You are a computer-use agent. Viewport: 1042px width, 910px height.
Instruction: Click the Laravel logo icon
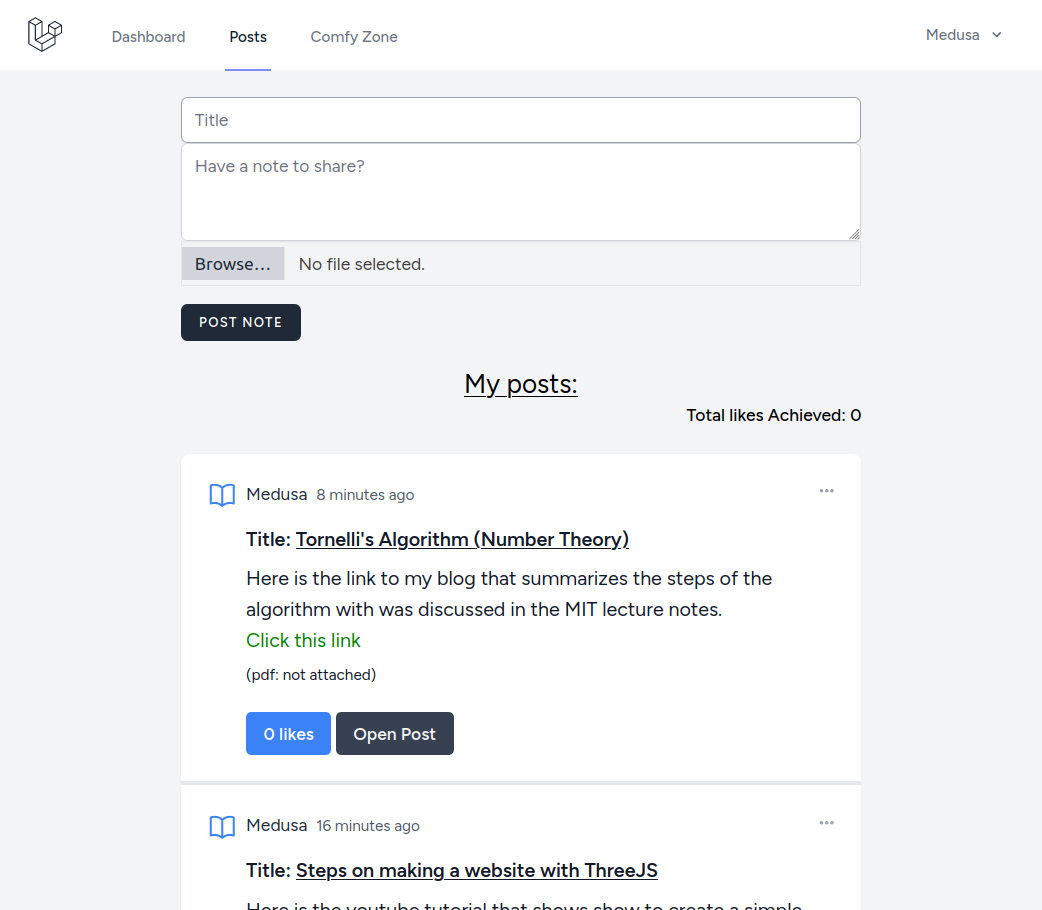(x=44, y=34)
